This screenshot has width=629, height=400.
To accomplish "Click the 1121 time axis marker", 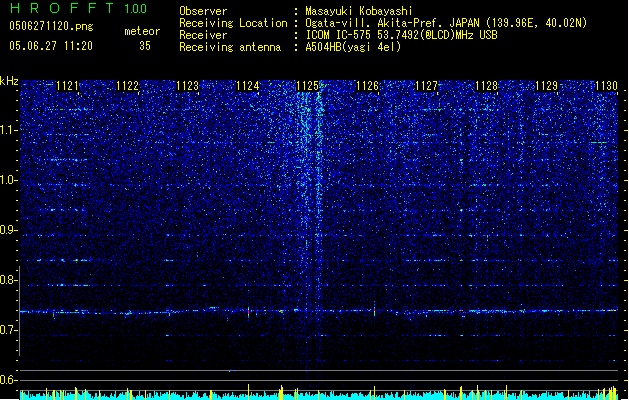I will [67, 86].
